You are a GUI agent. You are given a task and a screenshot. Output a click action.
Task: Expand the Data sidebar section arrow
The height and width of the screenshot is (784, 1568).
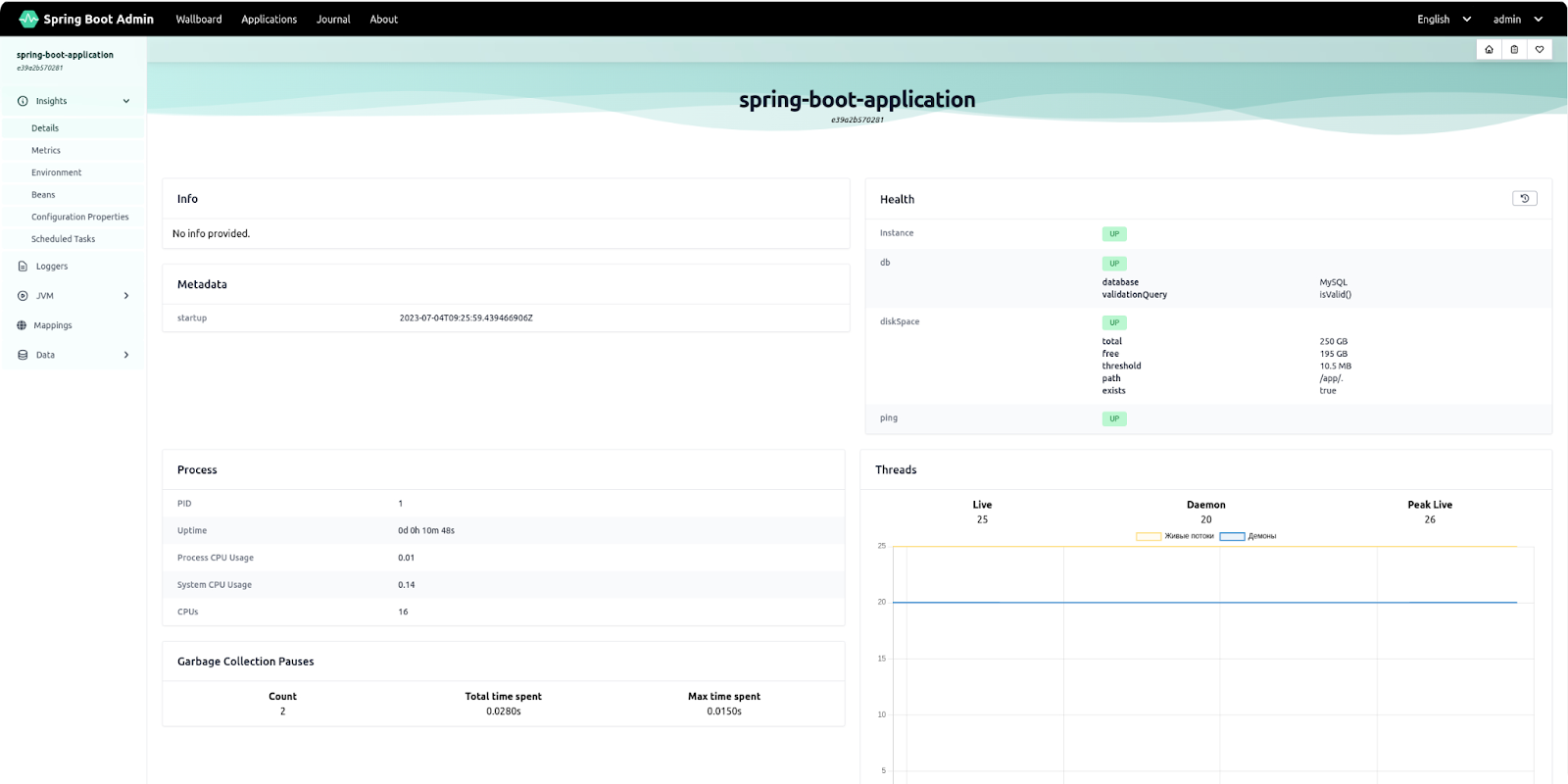click(126, 355)
